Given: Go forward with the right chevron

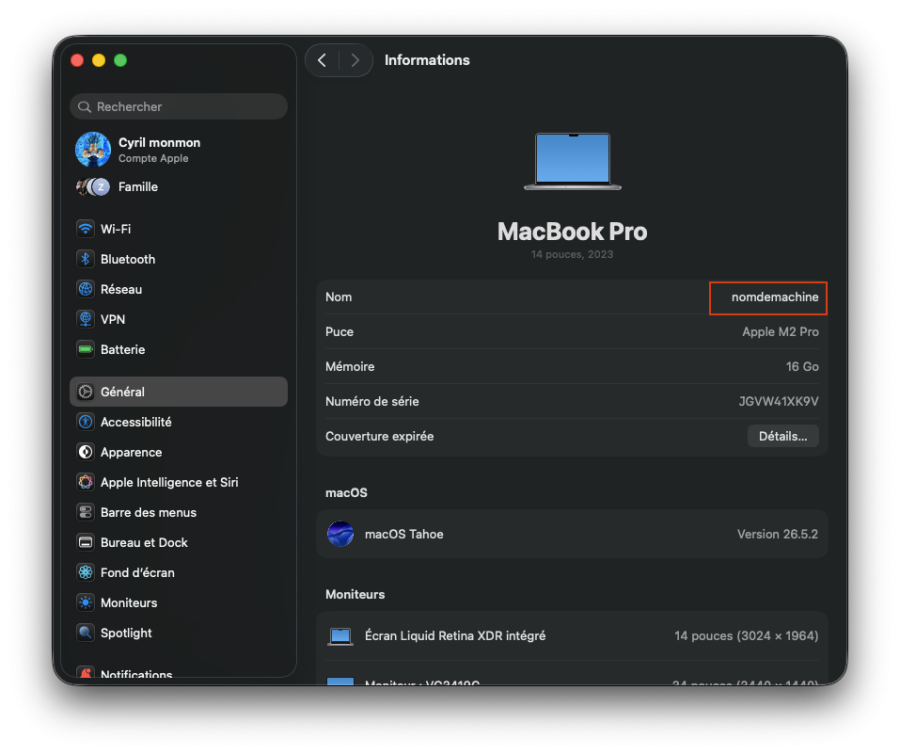Looking at the screenshot, I should [355, 60].
